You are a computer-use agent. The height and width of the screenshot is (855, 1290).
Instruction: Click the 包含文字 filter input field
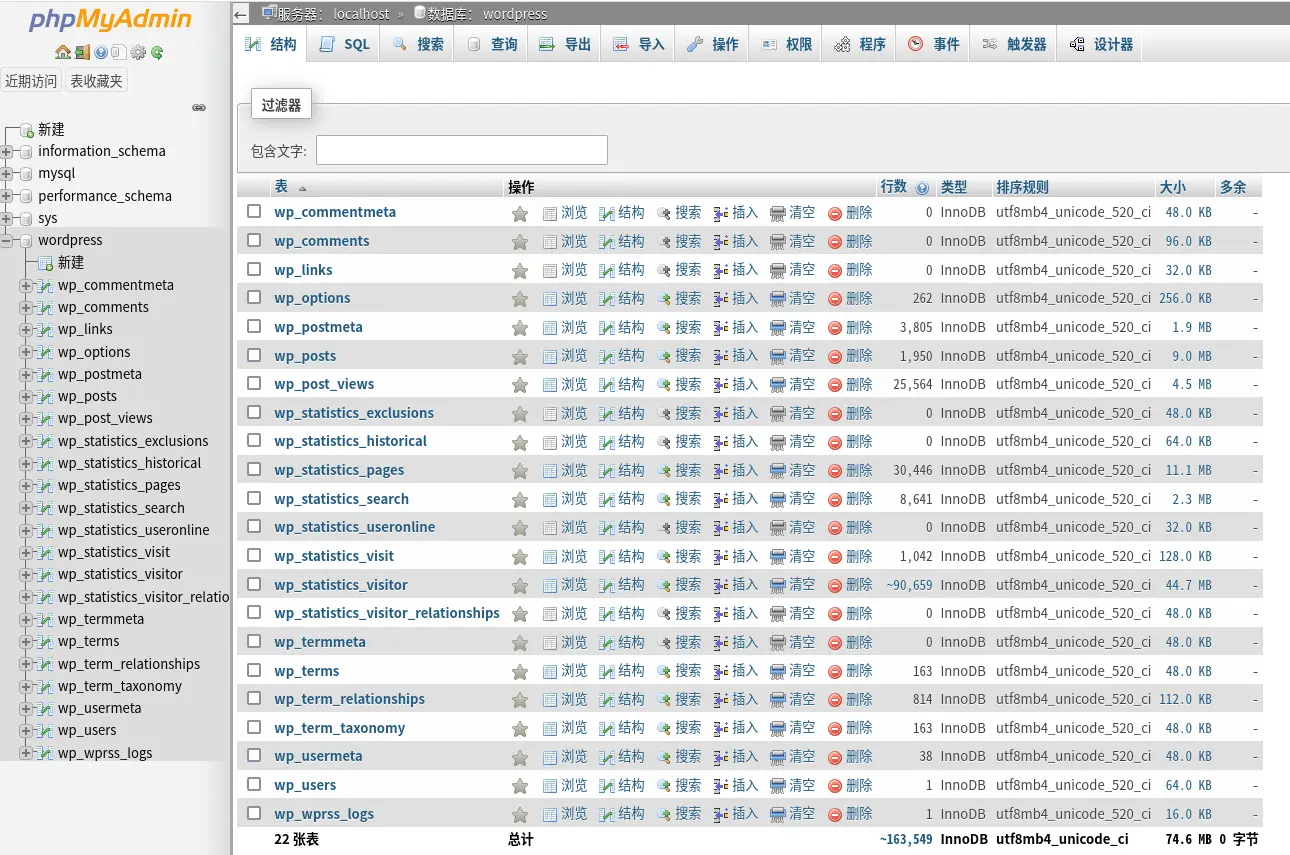462,150
